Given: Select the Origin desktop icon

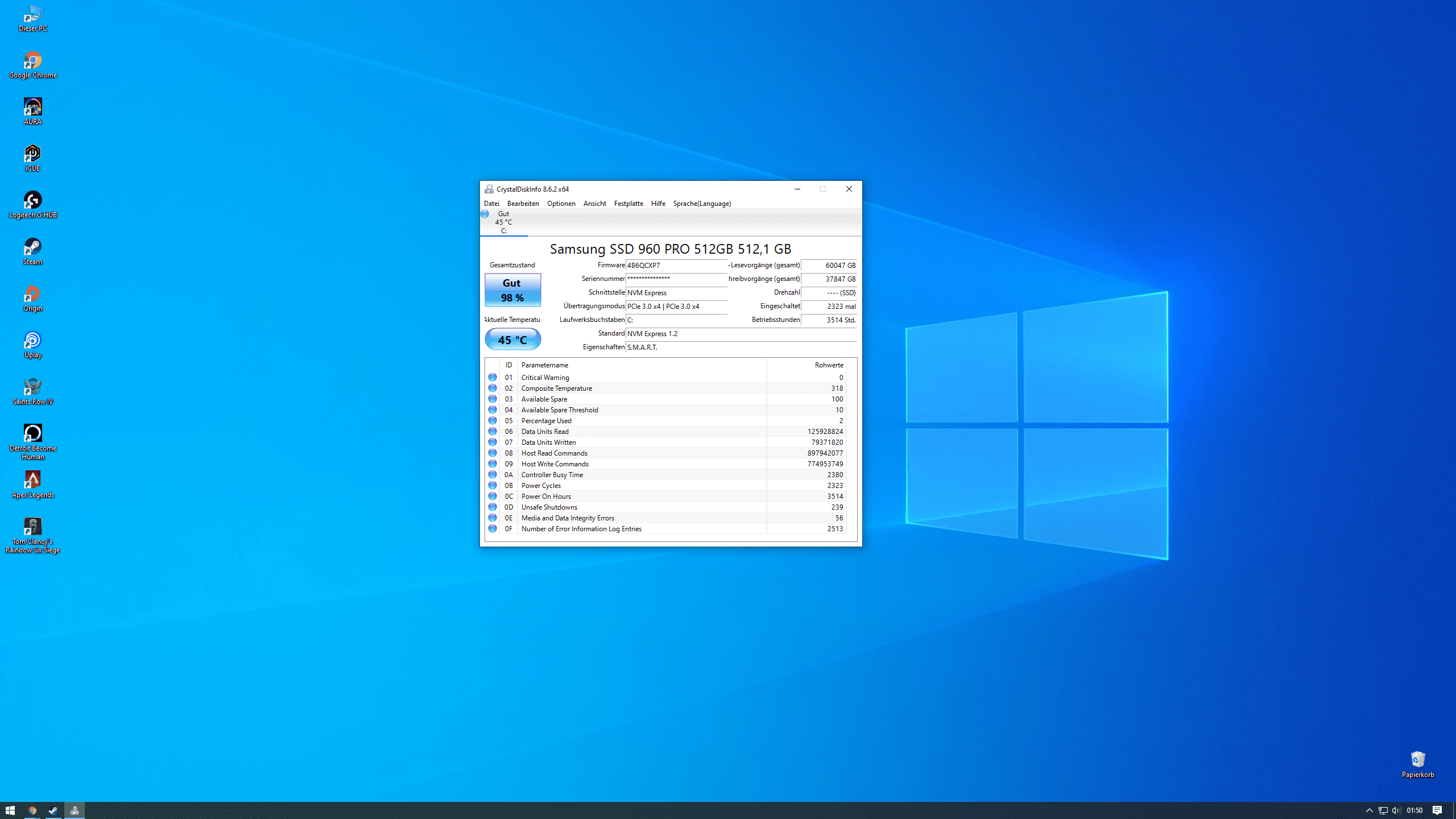Looking at the screenshot, I should 32,294.
